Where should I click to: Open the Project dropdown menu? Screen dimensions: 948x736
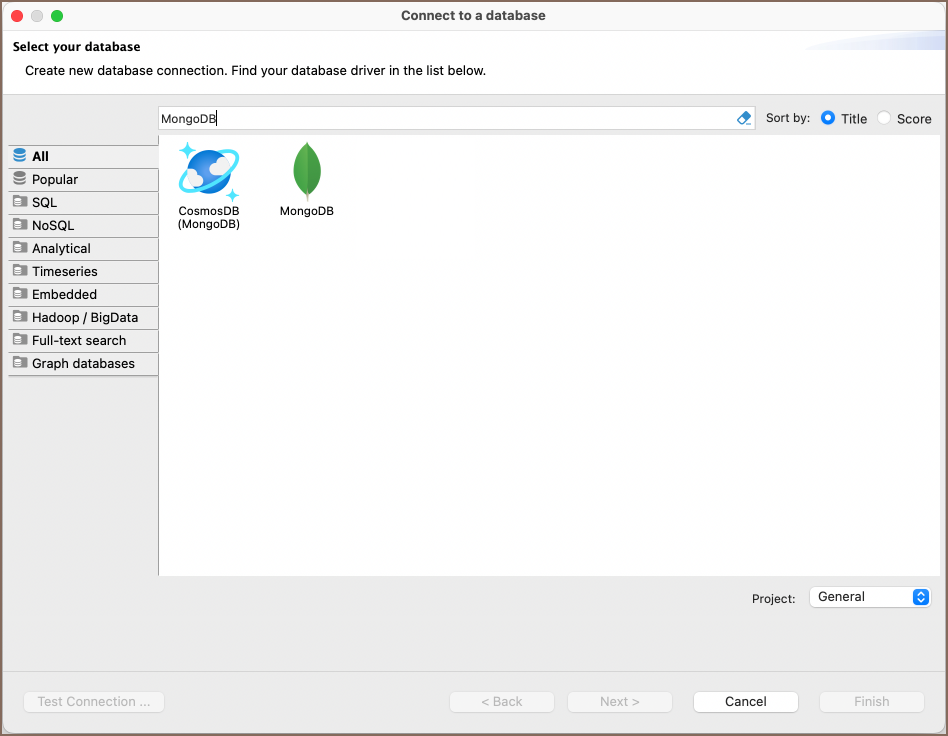(x=869, y=597)
